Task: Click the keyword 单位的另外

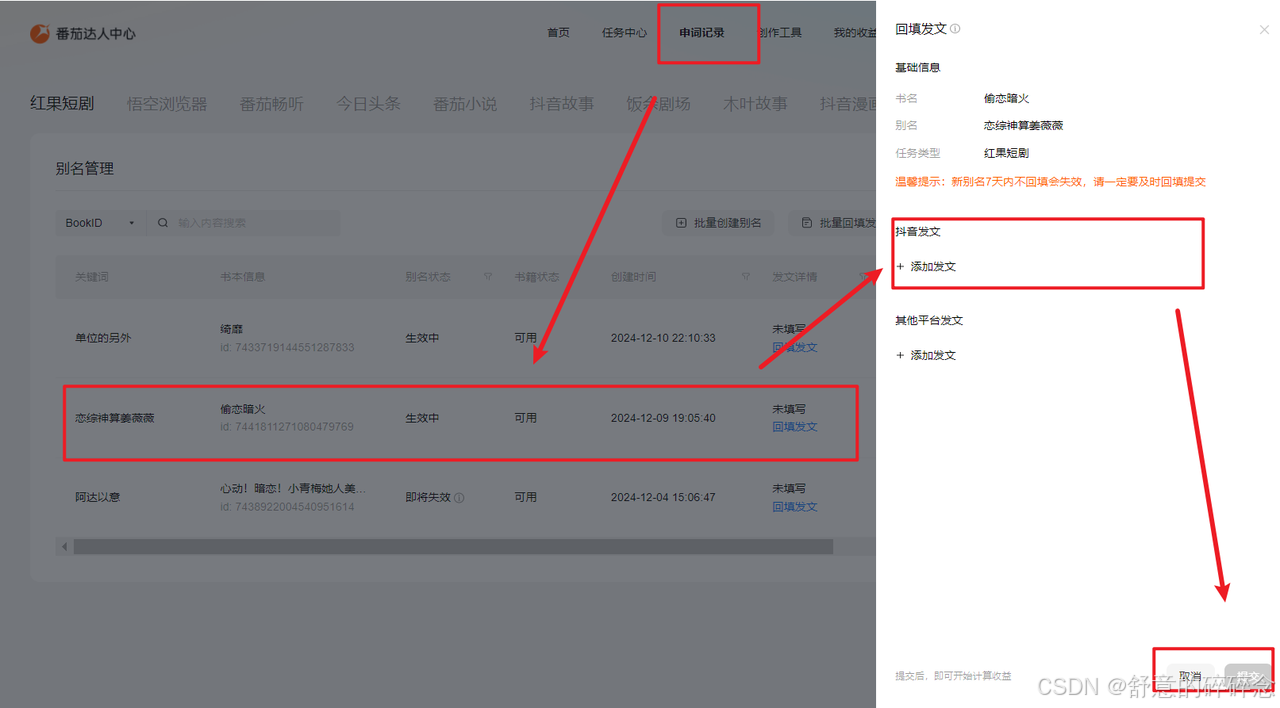Action: (x=103, y=338)
